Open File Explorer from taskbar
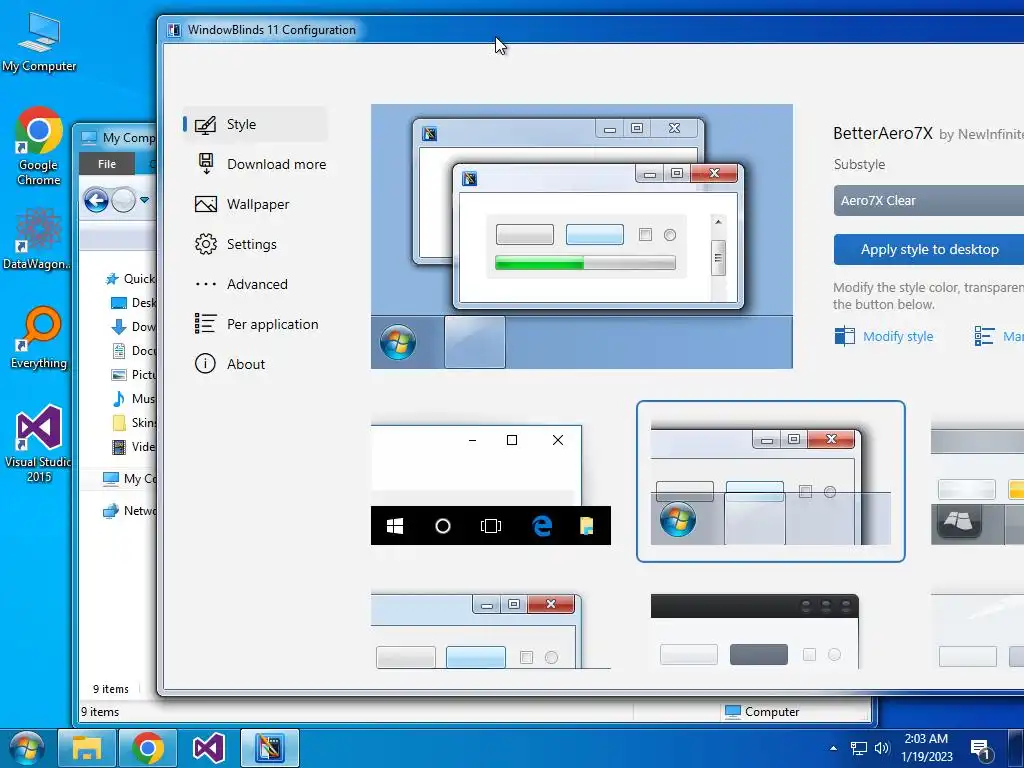This screenshot has width=1024, height=768. [87, 748]
